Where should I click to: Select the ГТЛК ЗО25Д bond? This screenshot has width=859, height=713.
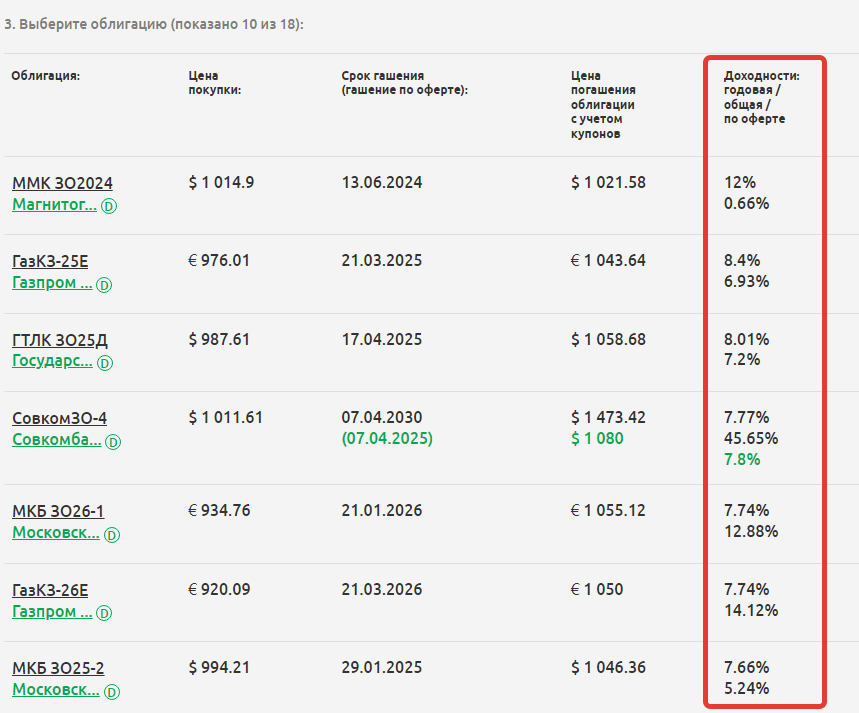tap(60, 340)
